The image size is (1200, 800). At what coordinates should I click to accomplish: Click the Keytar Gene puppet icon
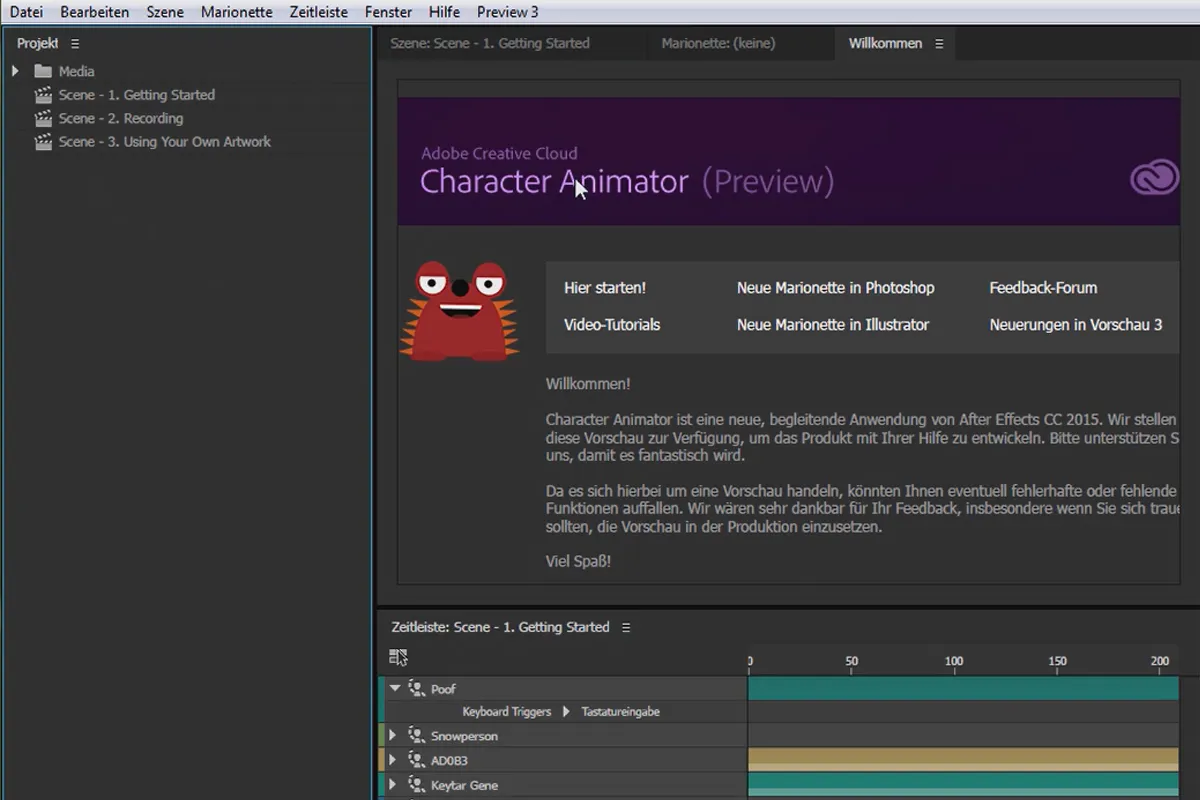coord(417,785)
